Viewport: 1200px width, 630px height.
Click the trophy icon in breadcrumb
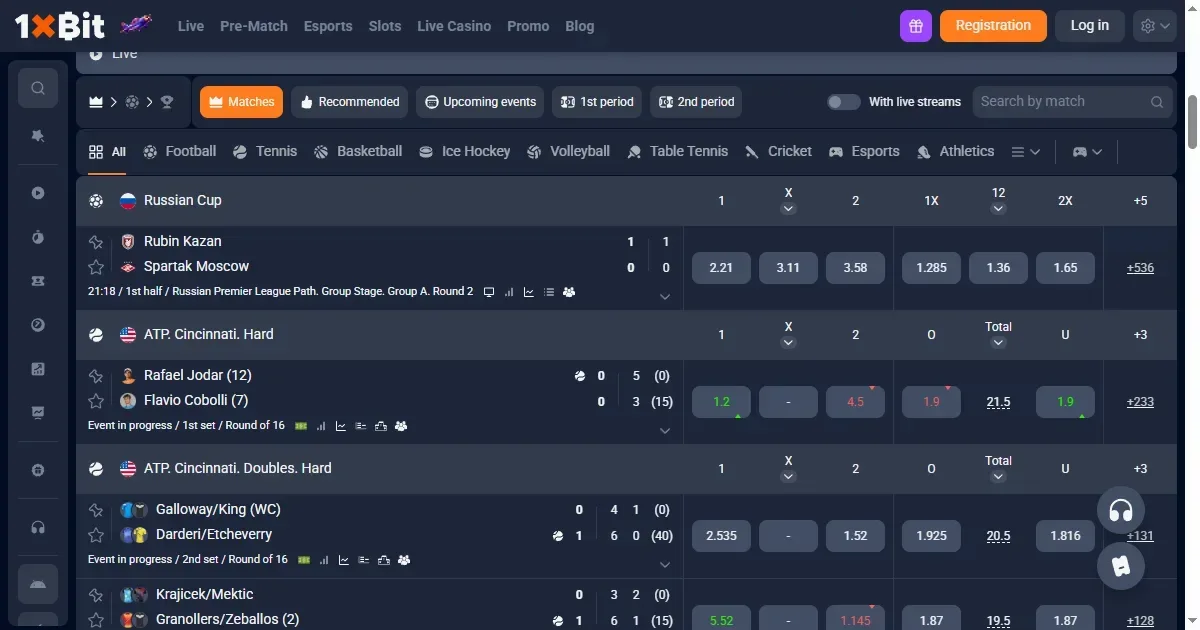coord(167,102)
